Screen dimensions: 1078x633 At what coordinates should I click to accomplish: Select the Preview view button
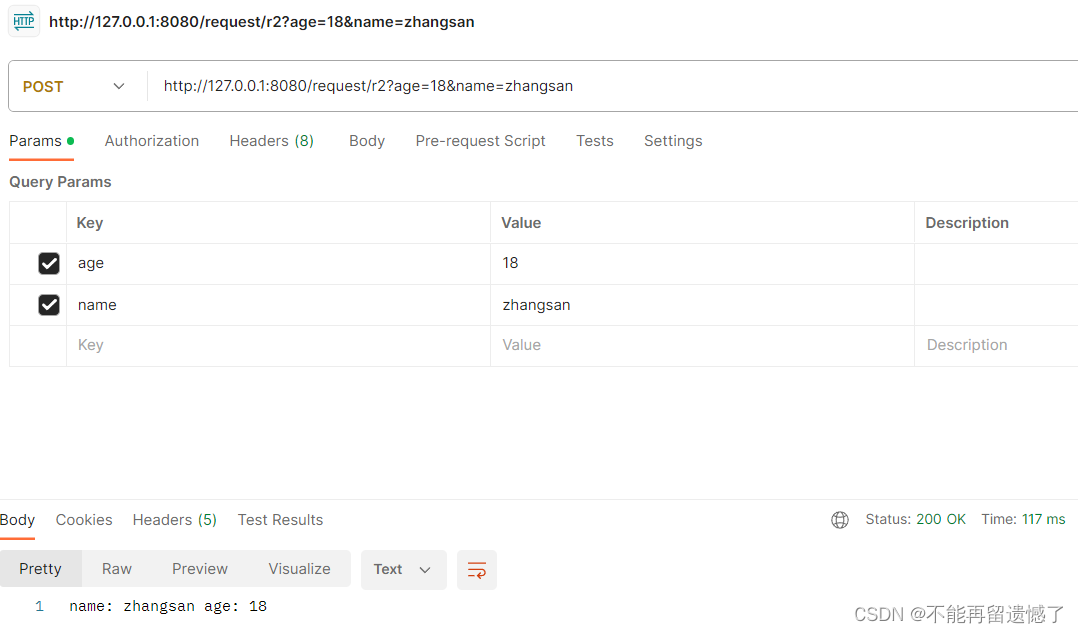point(200,569)
